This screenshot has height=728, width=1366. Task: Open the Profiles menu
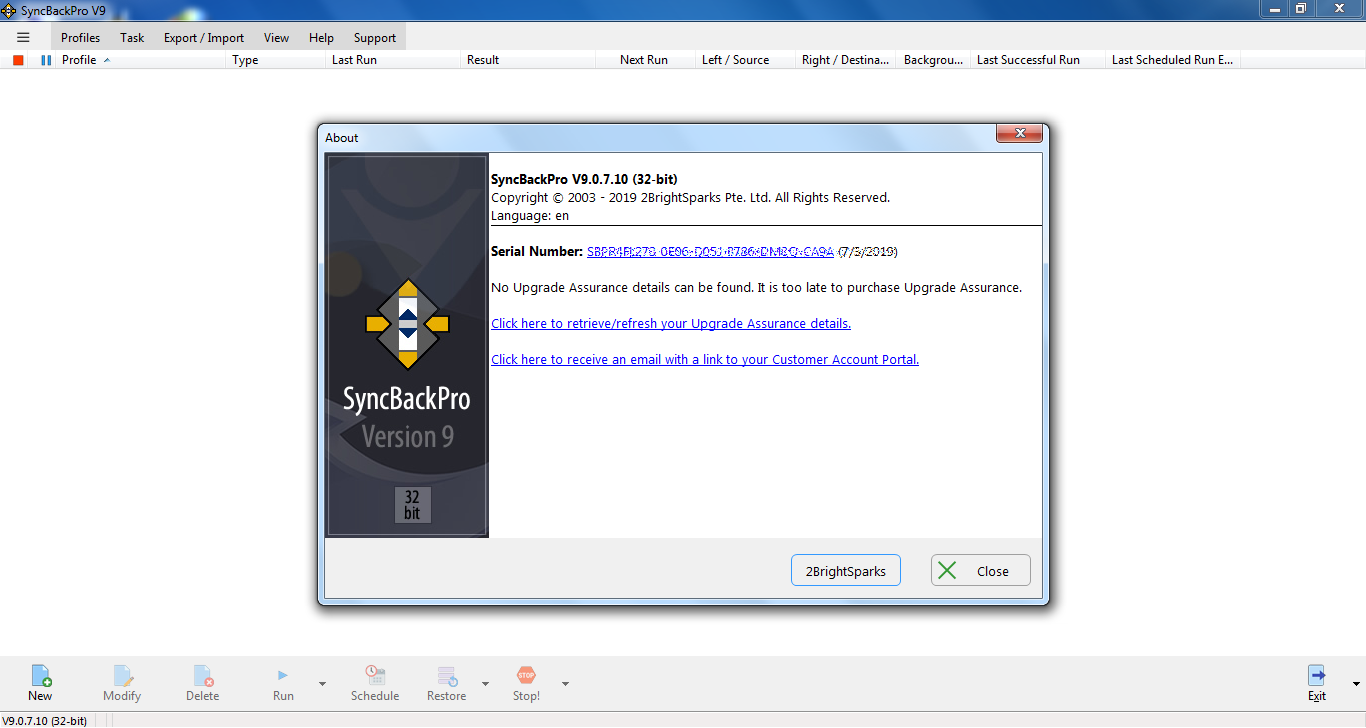pyautogui.click(x=80, y=38)
